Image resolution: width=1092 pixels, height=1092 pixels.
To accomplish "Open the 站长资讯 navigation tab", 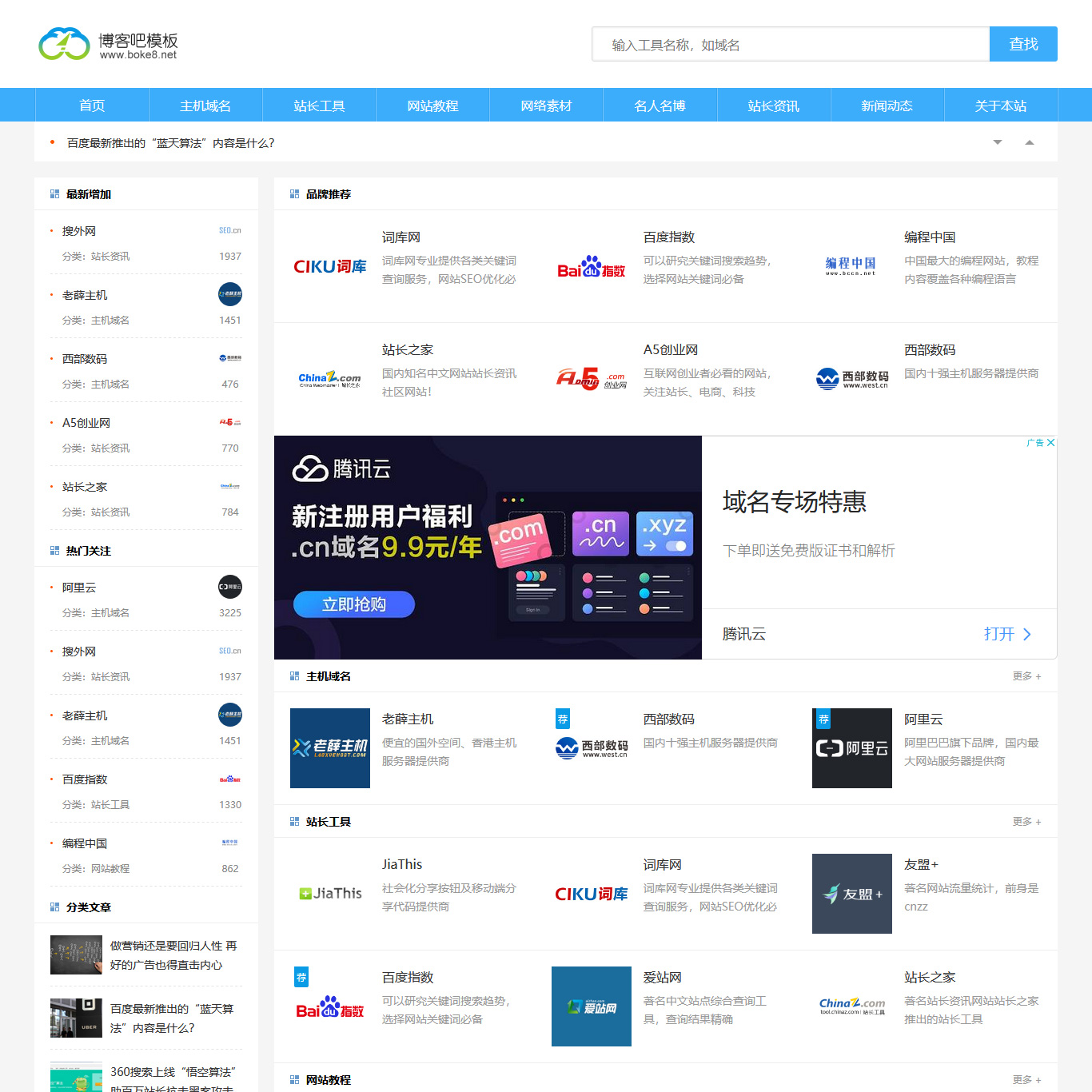I will tap(773, 106).
